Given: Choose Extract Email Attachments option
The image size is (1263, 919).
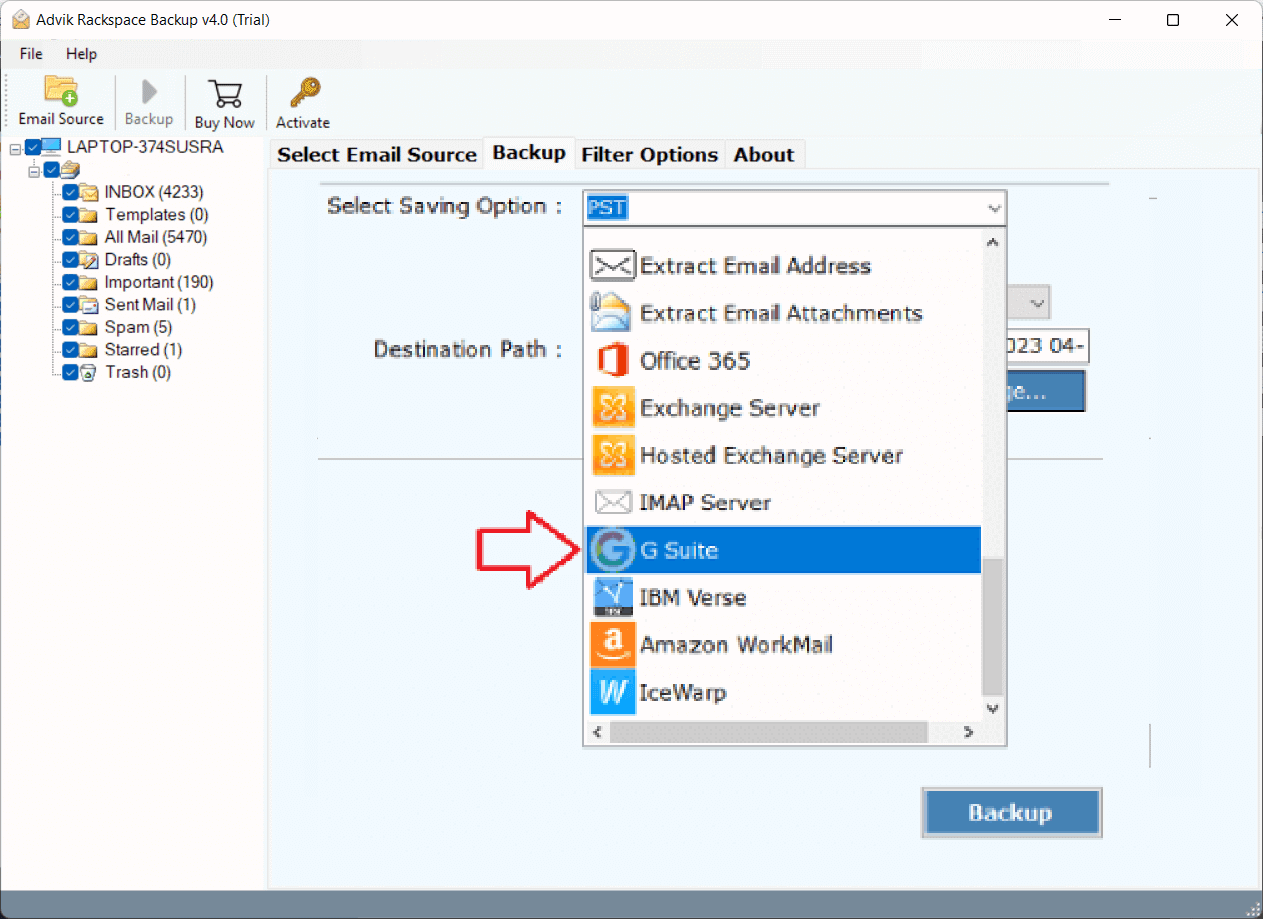Looking at the screenshot, I should [x=781, y=312].
